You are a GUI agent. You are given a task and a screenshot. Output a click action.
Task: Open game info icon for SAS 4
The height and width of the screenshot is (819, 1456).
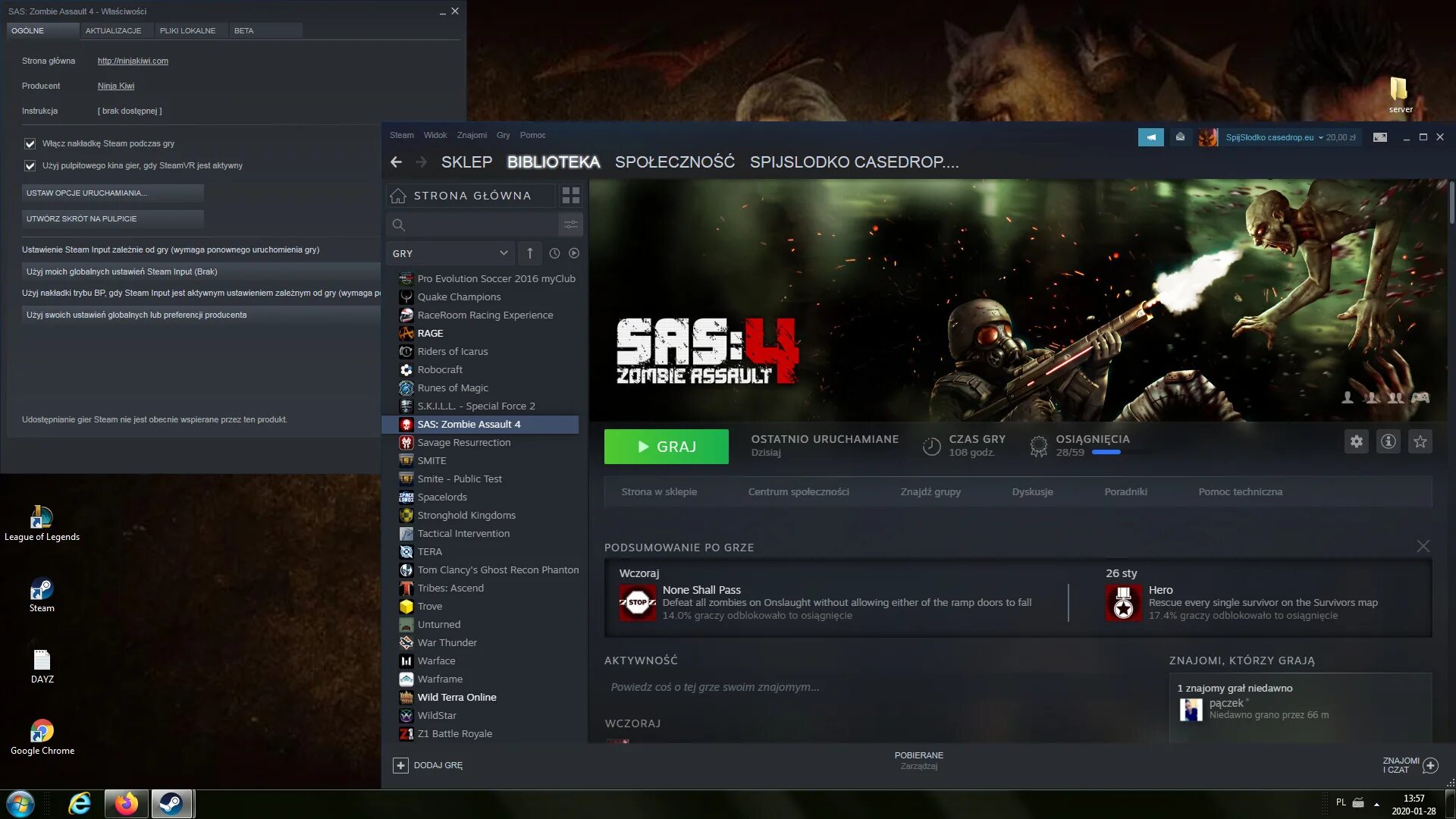[1389, 441]
